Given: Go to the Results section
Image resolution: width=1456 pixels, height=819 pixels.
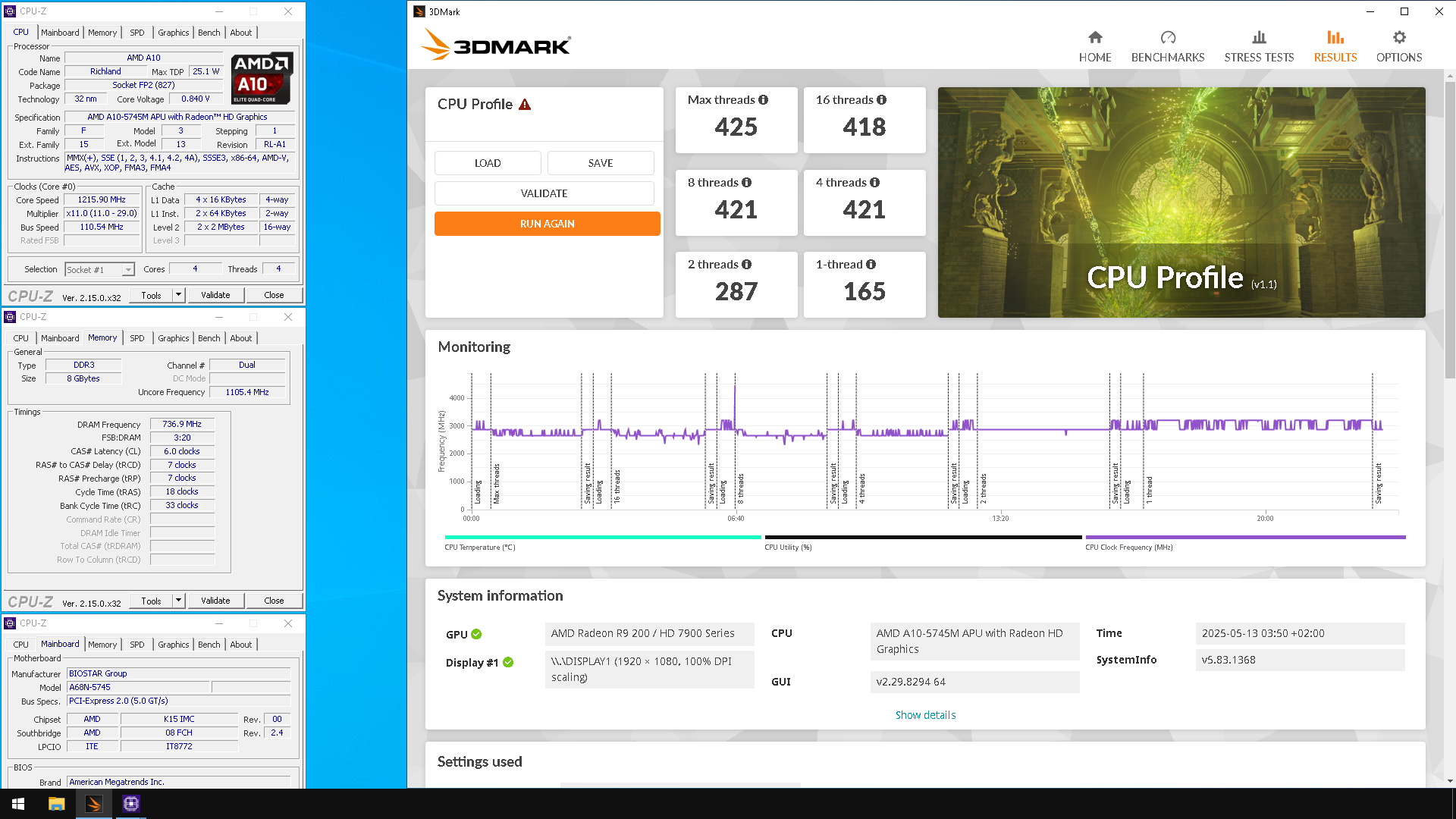Looking at the screenshot, I should tap(1335, 46).
